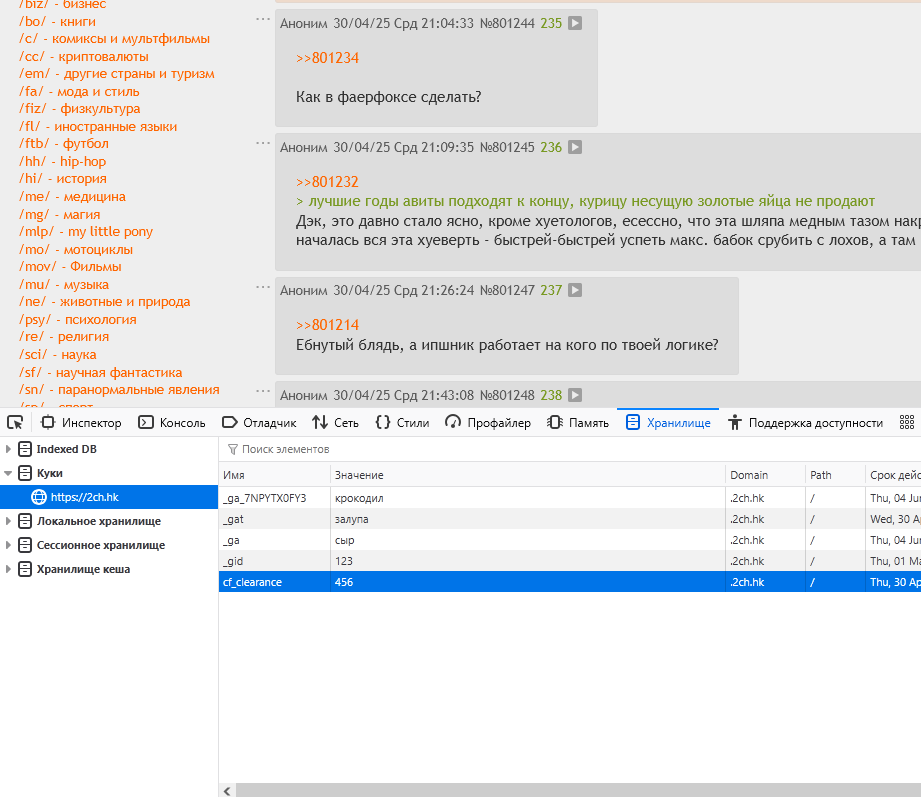Viewport: 921px width, 797px height.
Task: Click the play icon on post 235
Action: 575,23
